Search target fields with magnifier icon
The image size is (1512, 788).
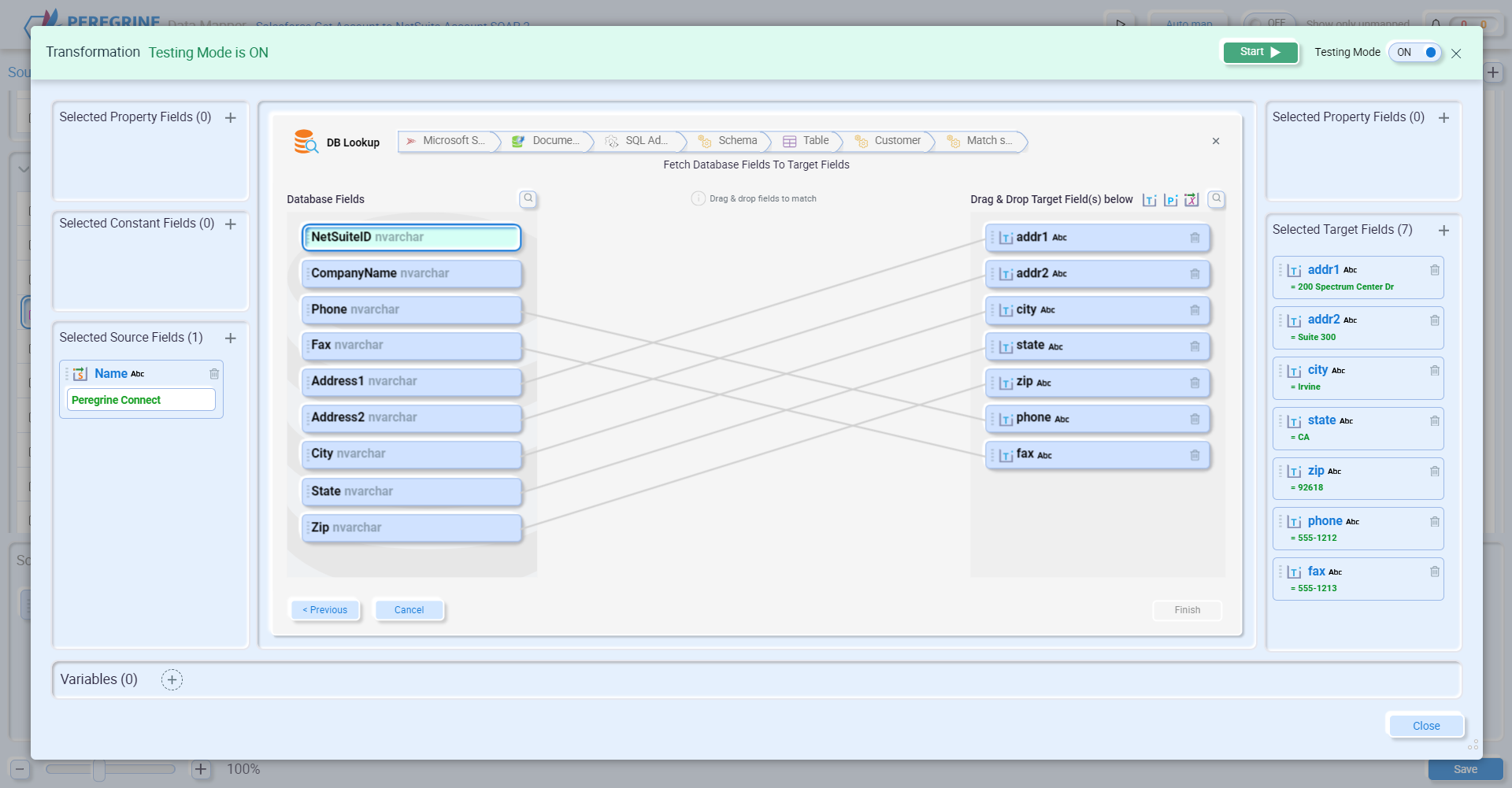(x=1217, y=198)
